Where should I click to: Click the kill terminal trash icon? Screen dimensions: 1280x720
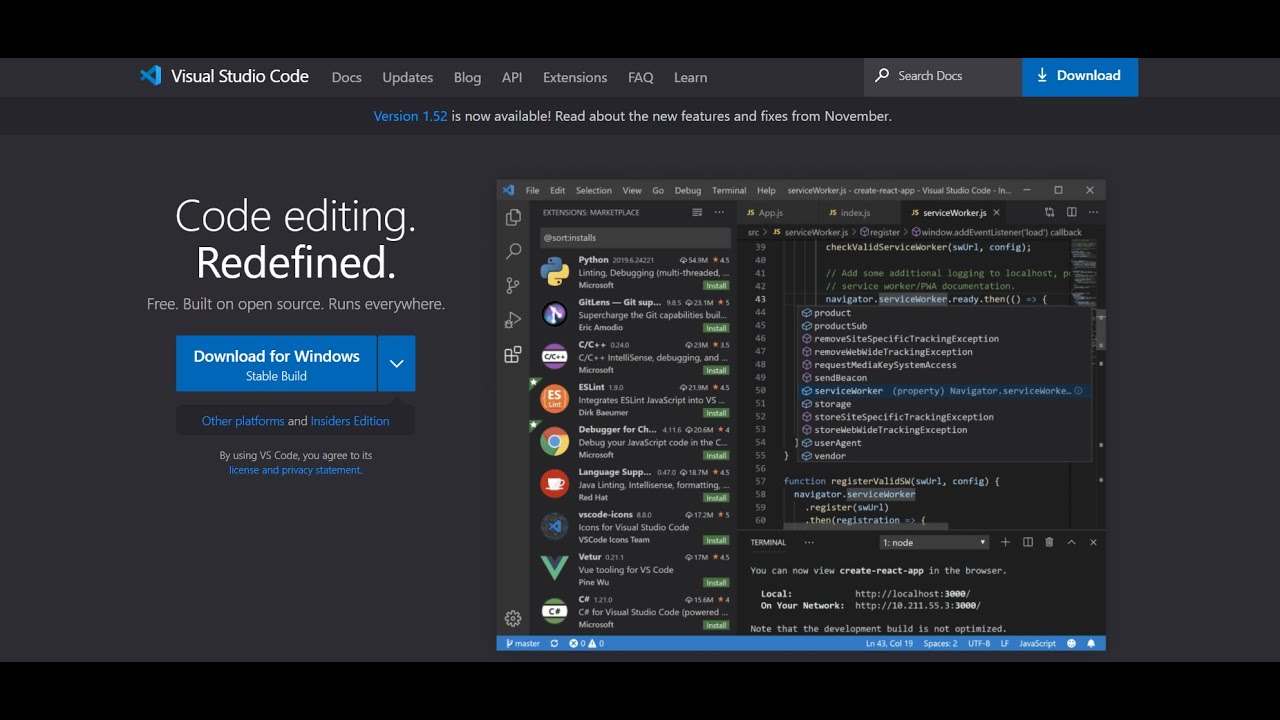(x=1049, y=542)
